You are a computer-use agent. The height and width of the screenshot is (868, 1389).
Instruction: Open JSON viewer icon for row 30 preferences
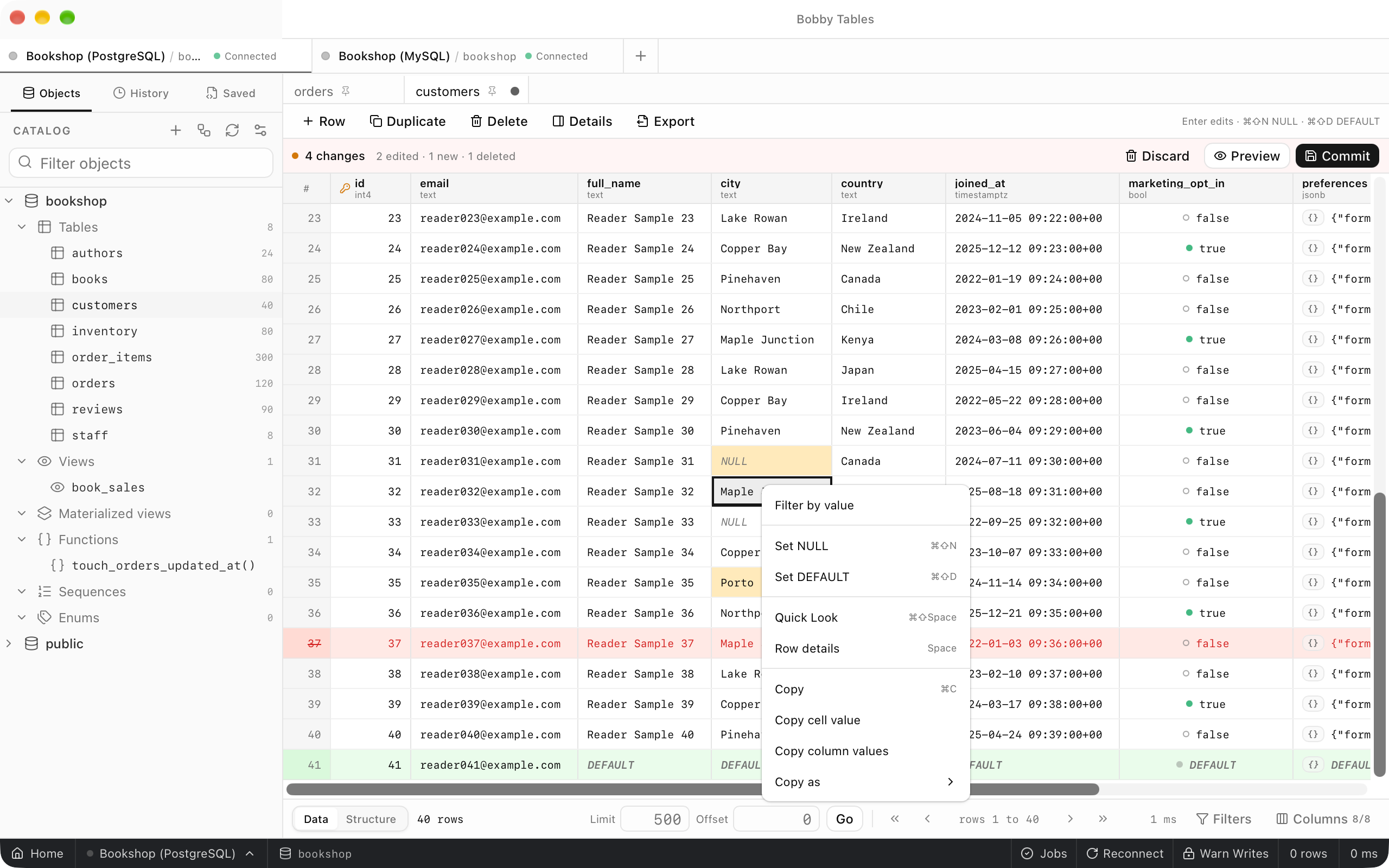pos(1312,431)
